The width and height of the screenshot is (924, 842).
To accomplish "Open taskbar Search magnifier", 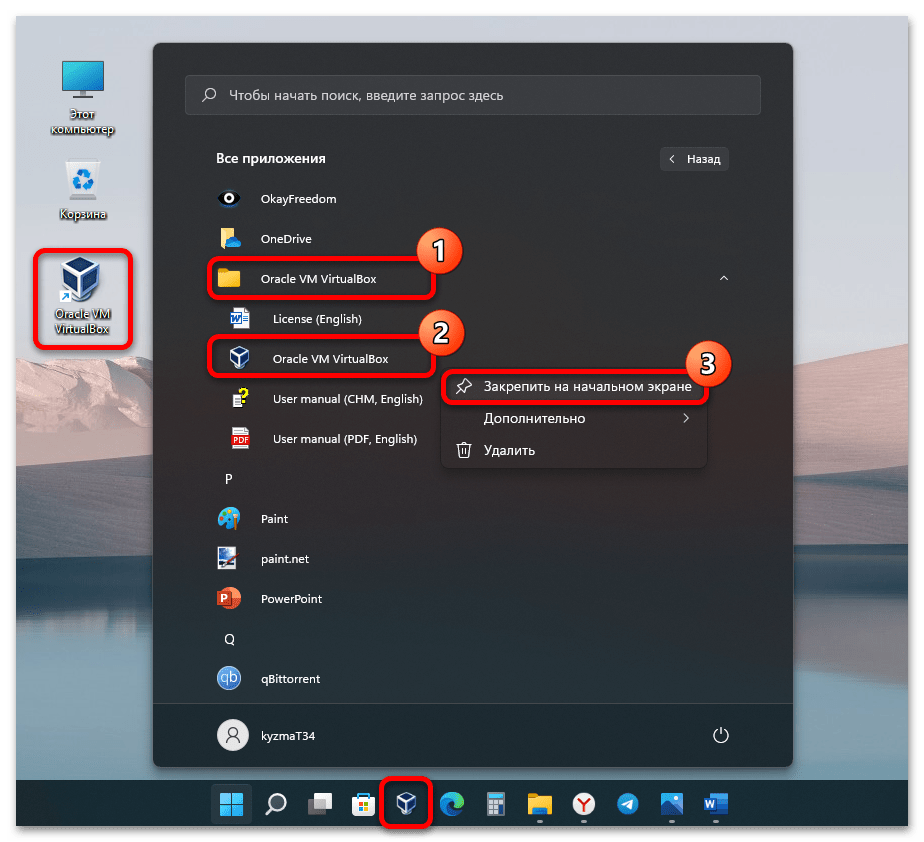I will click(x=275, y=804).
